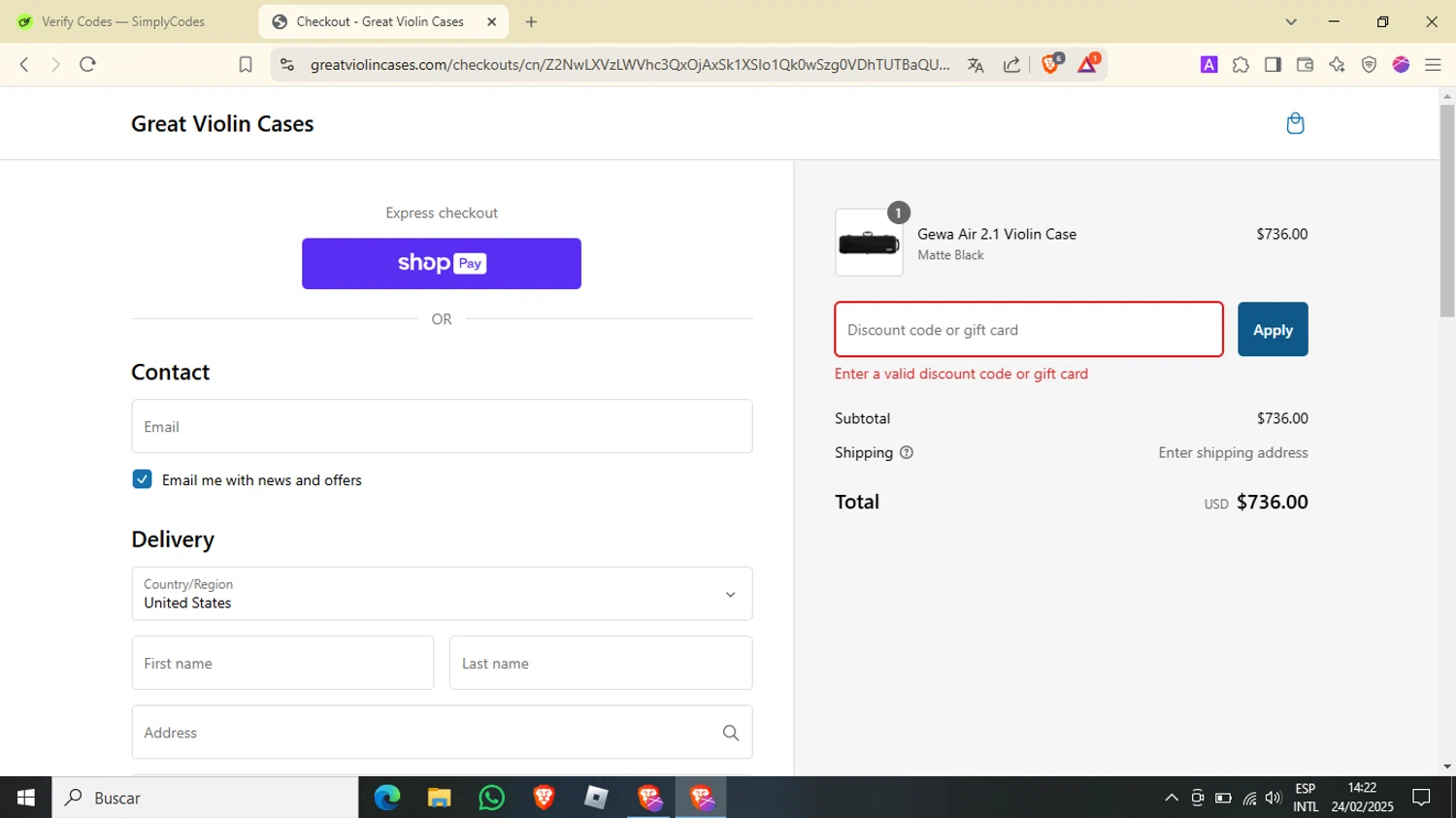Open the notification center icon
The height and width of the screenshot is (818, 1456).
click(x=1421, y=798)
